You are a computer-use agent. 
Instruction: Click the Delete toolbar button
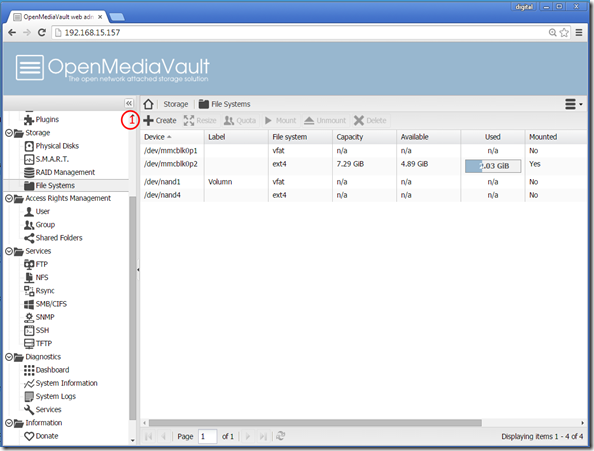pyautogui.click(x=370, y=120)
